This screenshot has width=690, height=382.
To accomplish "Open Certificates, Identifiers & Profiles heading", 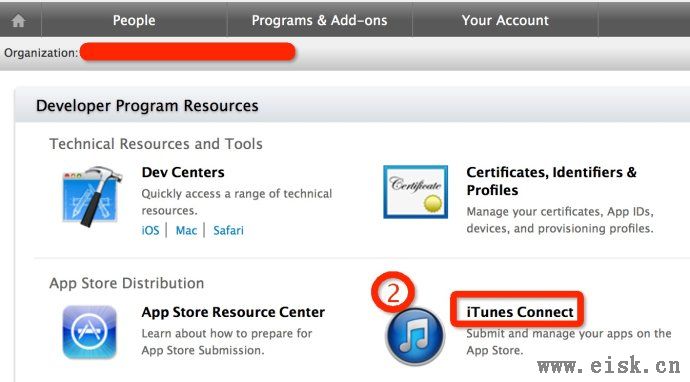I will coord(552,181).
